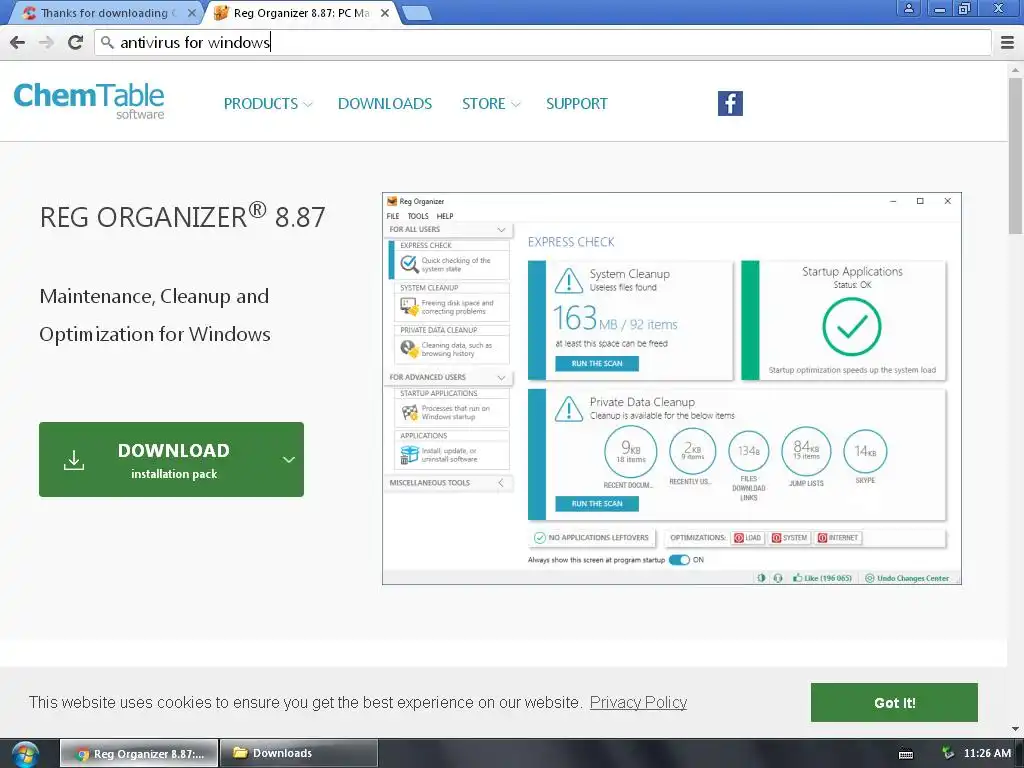Collapse the For All Users section
Viewport: 1024px width, 768px height.
pos(501,230)
